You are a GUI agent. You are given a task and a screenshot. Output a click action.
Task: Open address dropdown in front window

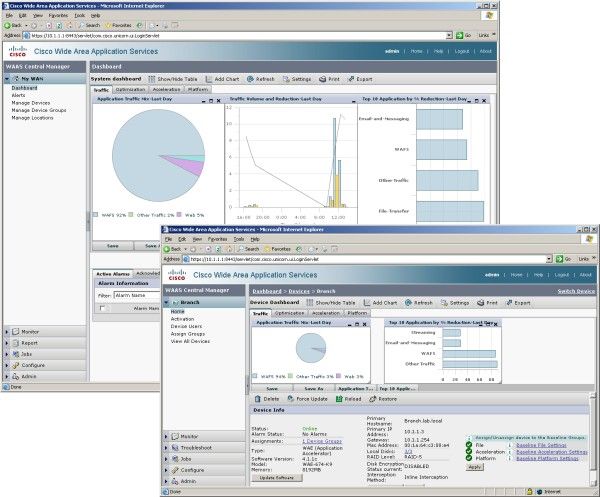click(549, 259)
